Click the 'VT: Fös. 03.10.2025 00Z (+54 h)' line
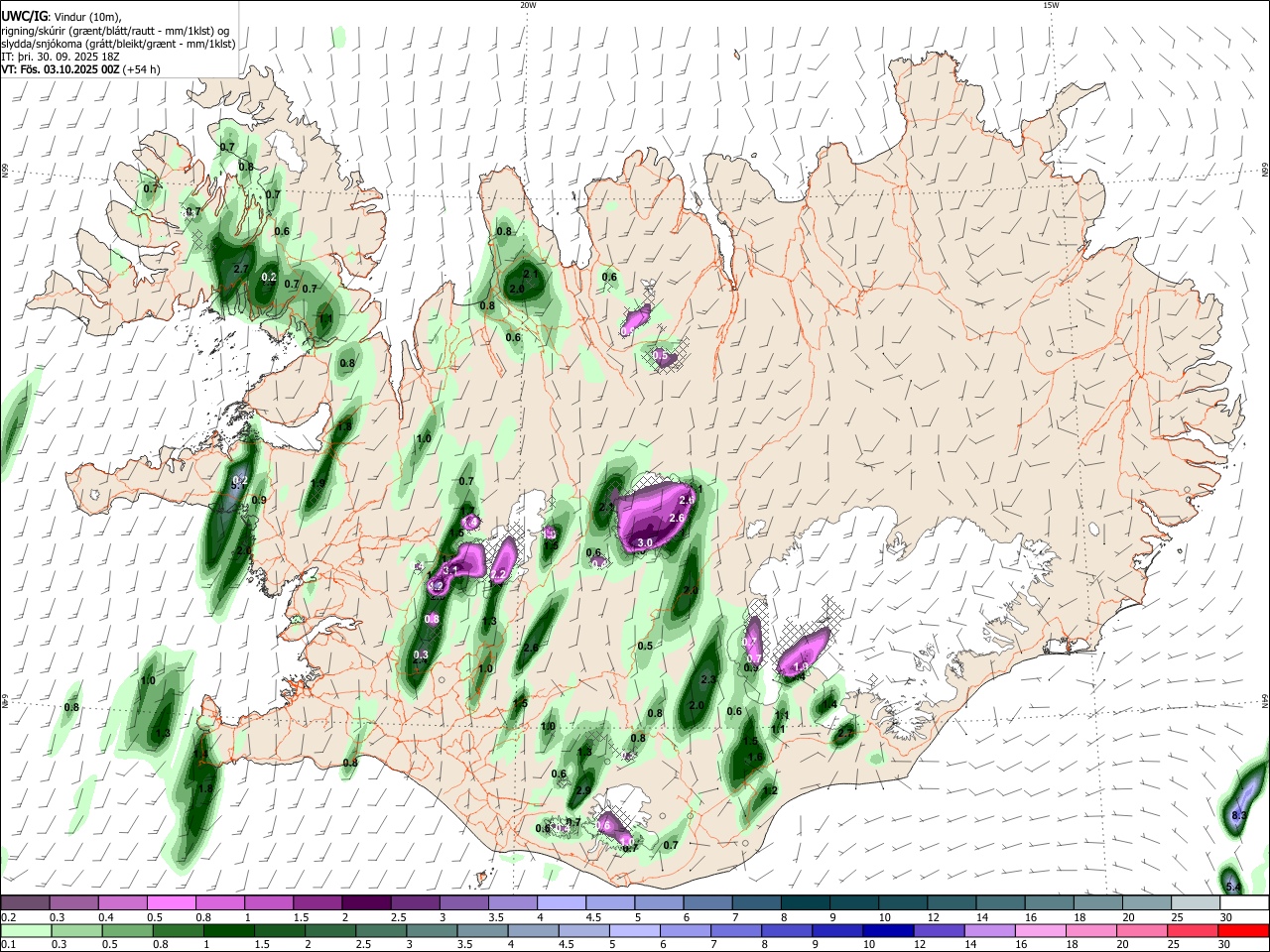Viewport: 1270px width, 952px height. point(81,69)
